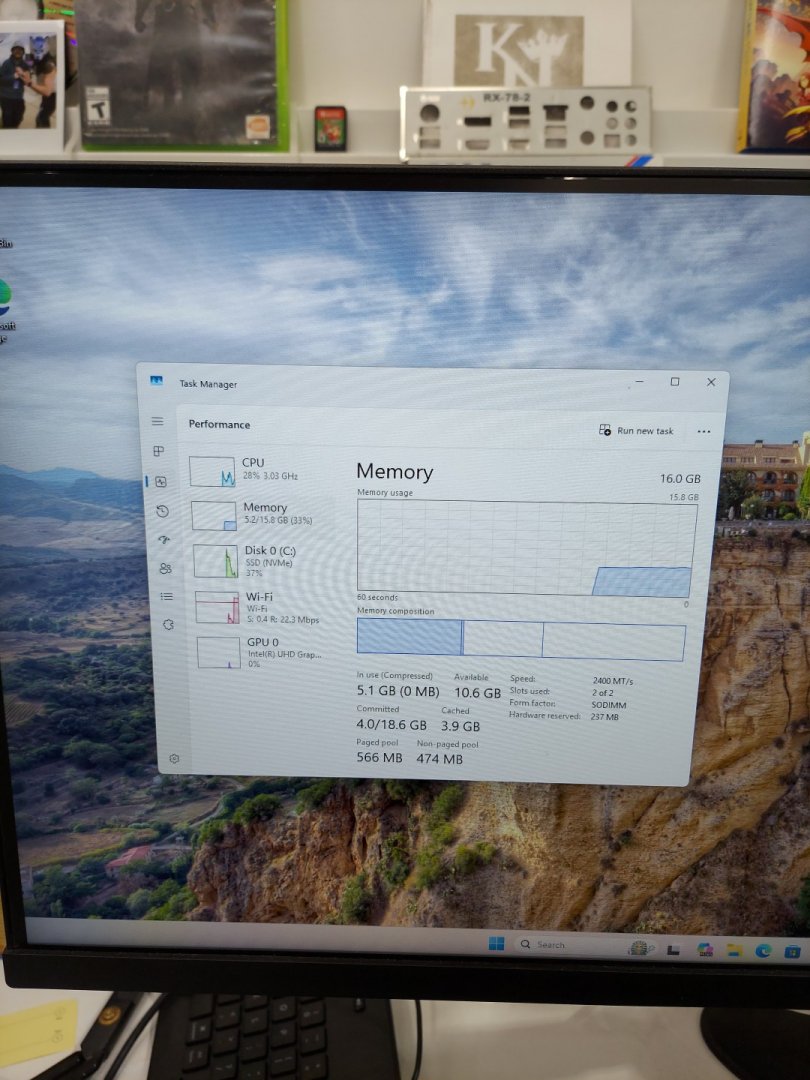Switch to the Processes page icon
The height and width of the screenshot is (1080, 810).
[158, 451]
